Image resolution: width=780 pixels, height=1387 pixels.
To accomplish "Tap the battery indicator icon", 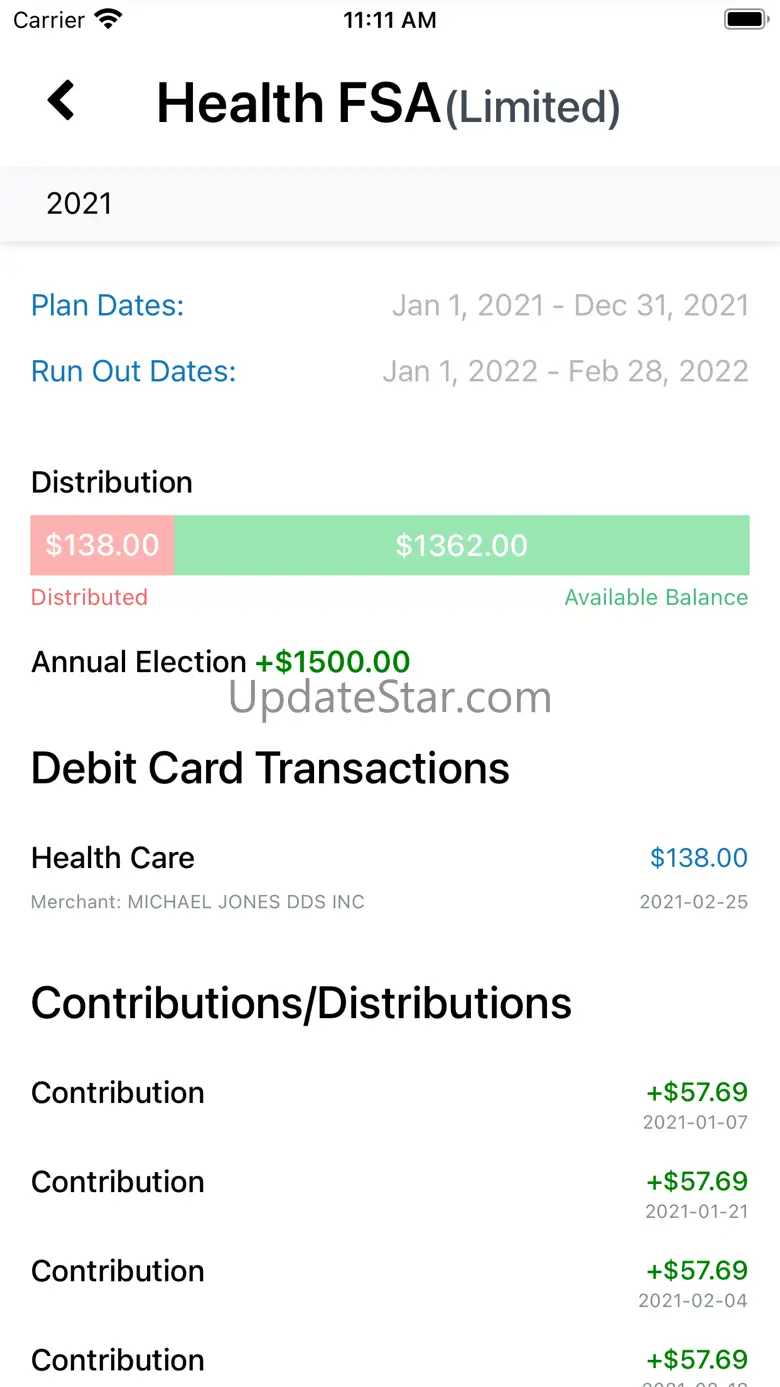I will click(x=744, y=19).
